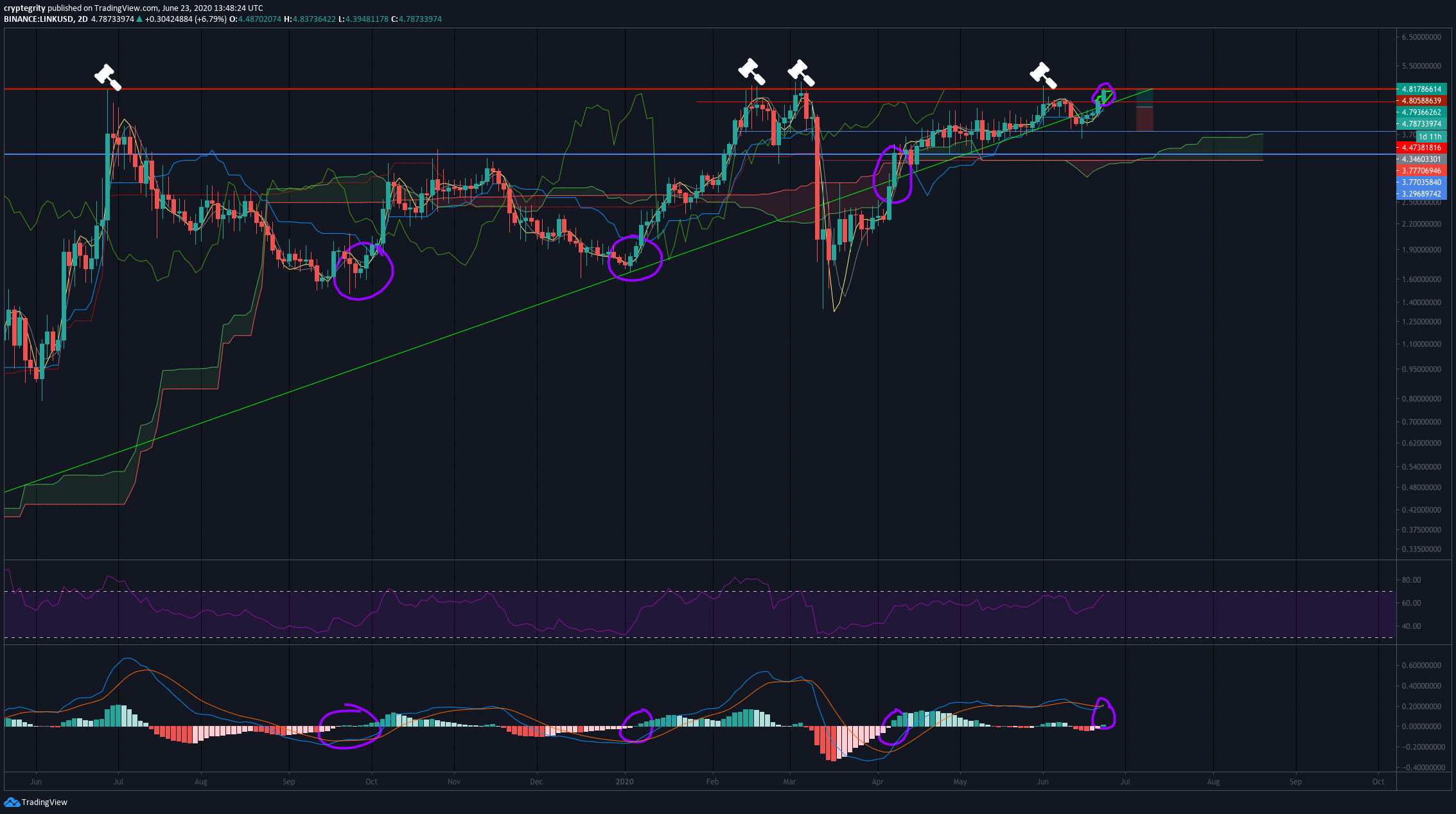Click the L:4.39481178 low value

(x=363, y=19)
